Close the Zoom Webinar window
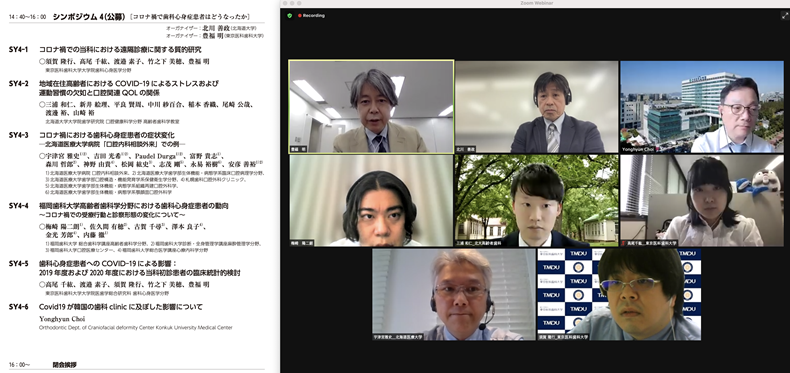 pos(285,3)
